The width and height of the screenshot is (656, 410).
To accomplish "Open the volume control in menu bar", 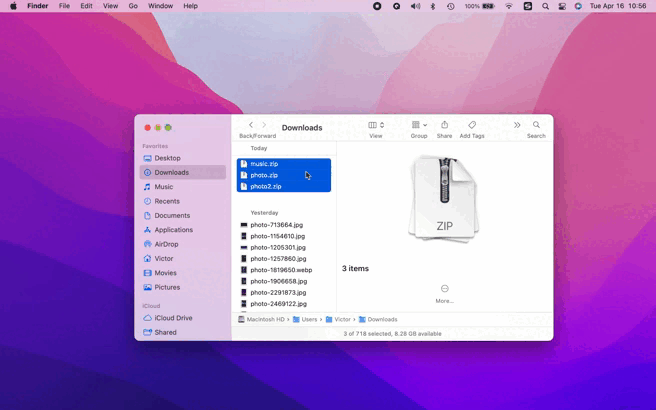I will tap(415, 6).
